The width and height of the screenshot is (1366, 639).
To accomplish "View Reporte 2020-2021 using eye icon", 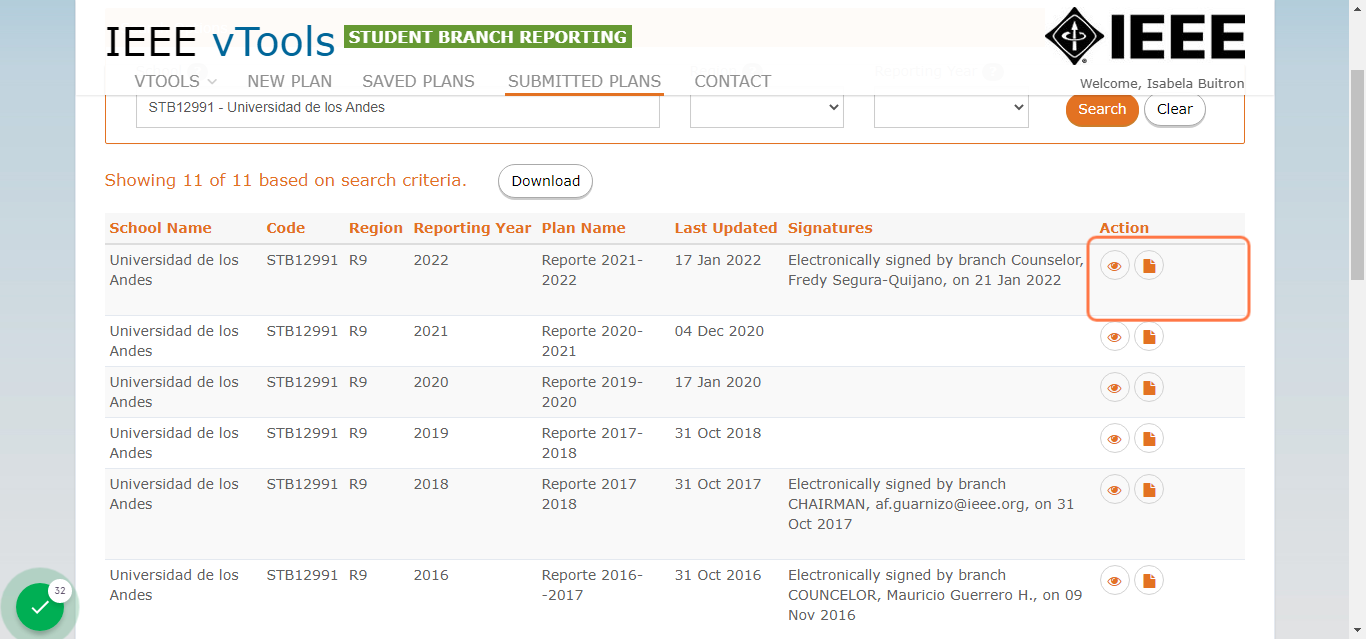I will 1114,337.
